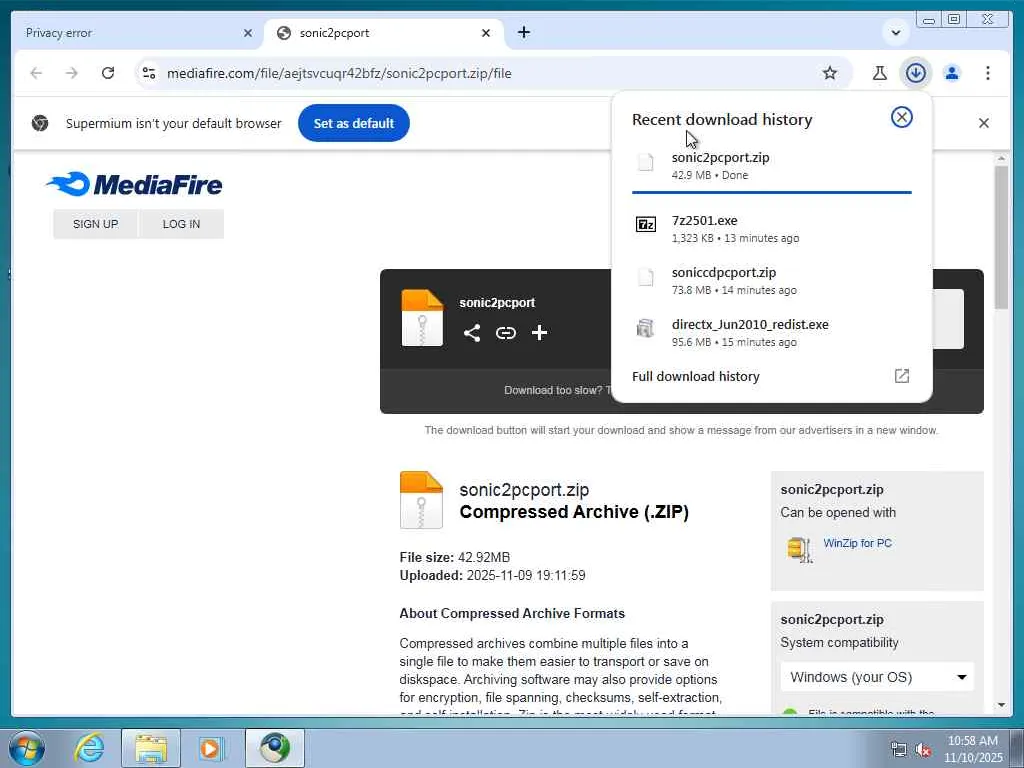Click the 7z icon beside 7z2501.exe

[x=645, y=225]
